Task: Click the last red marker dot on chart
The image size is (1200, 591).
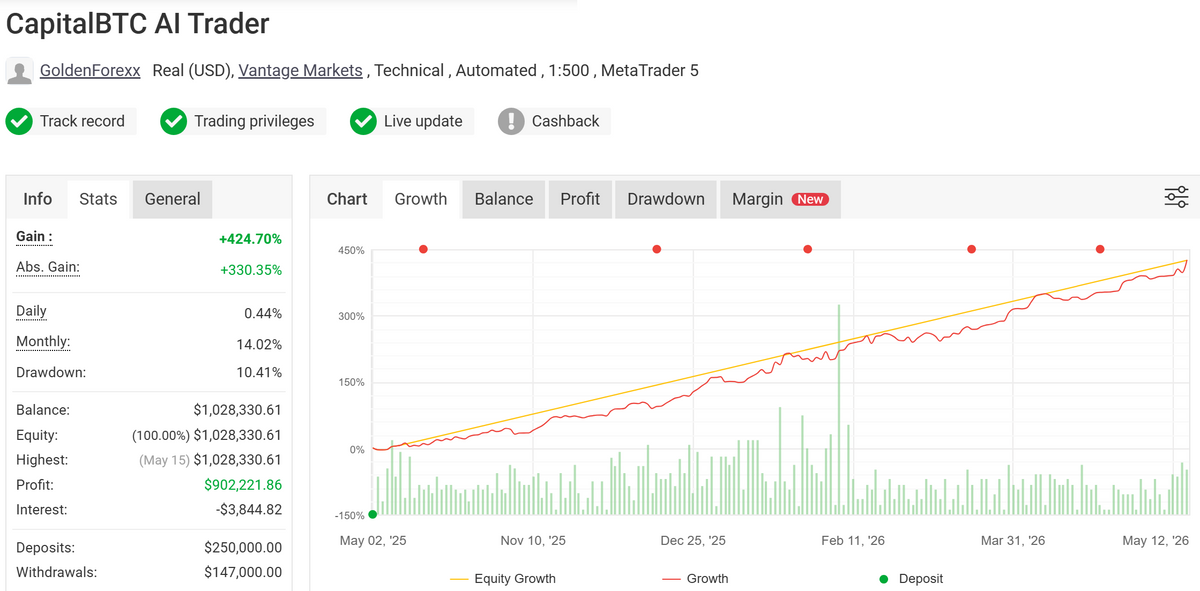Action: click(1100, 249)
